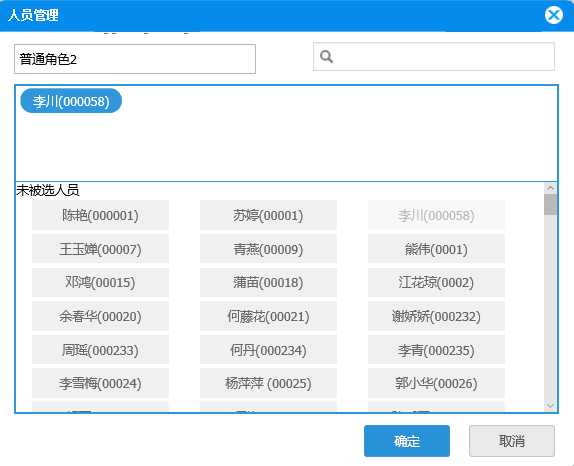Click the person list scrollbar thumb
The height and width of the screenshot is (466, 574).
click(x=550, y=204)
